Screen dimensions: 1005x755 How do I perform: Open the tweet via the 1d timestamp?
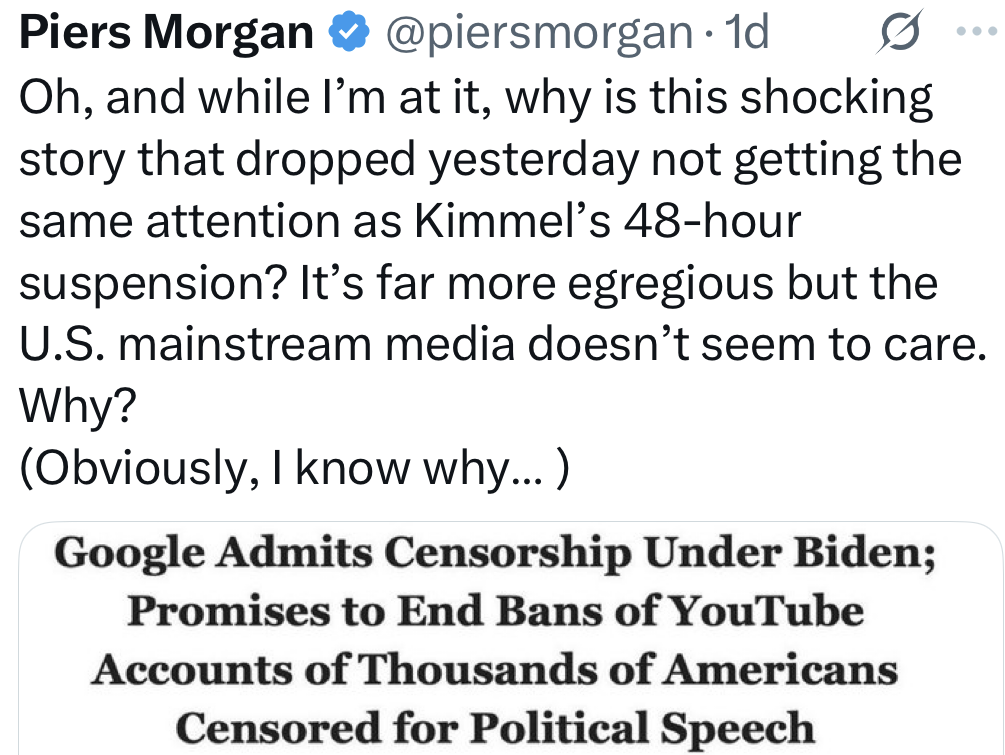747,34
